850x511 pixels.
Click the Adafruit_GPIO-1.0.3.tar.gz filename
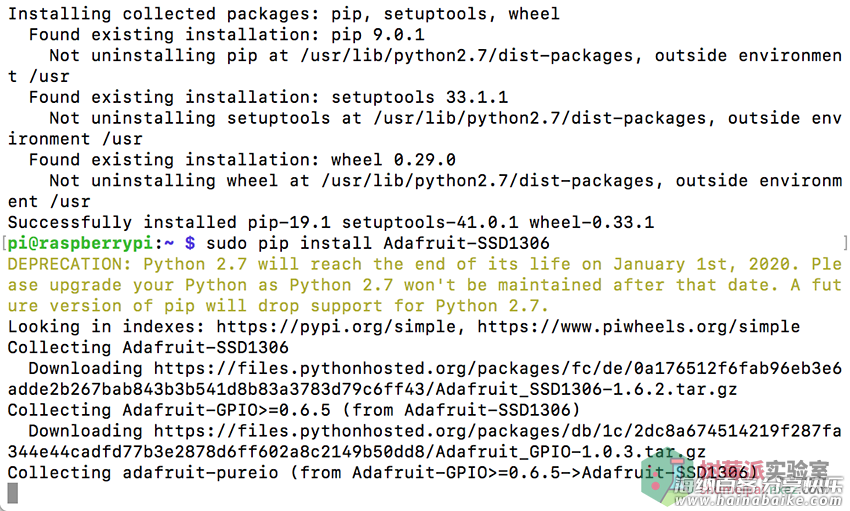(570, 452)
